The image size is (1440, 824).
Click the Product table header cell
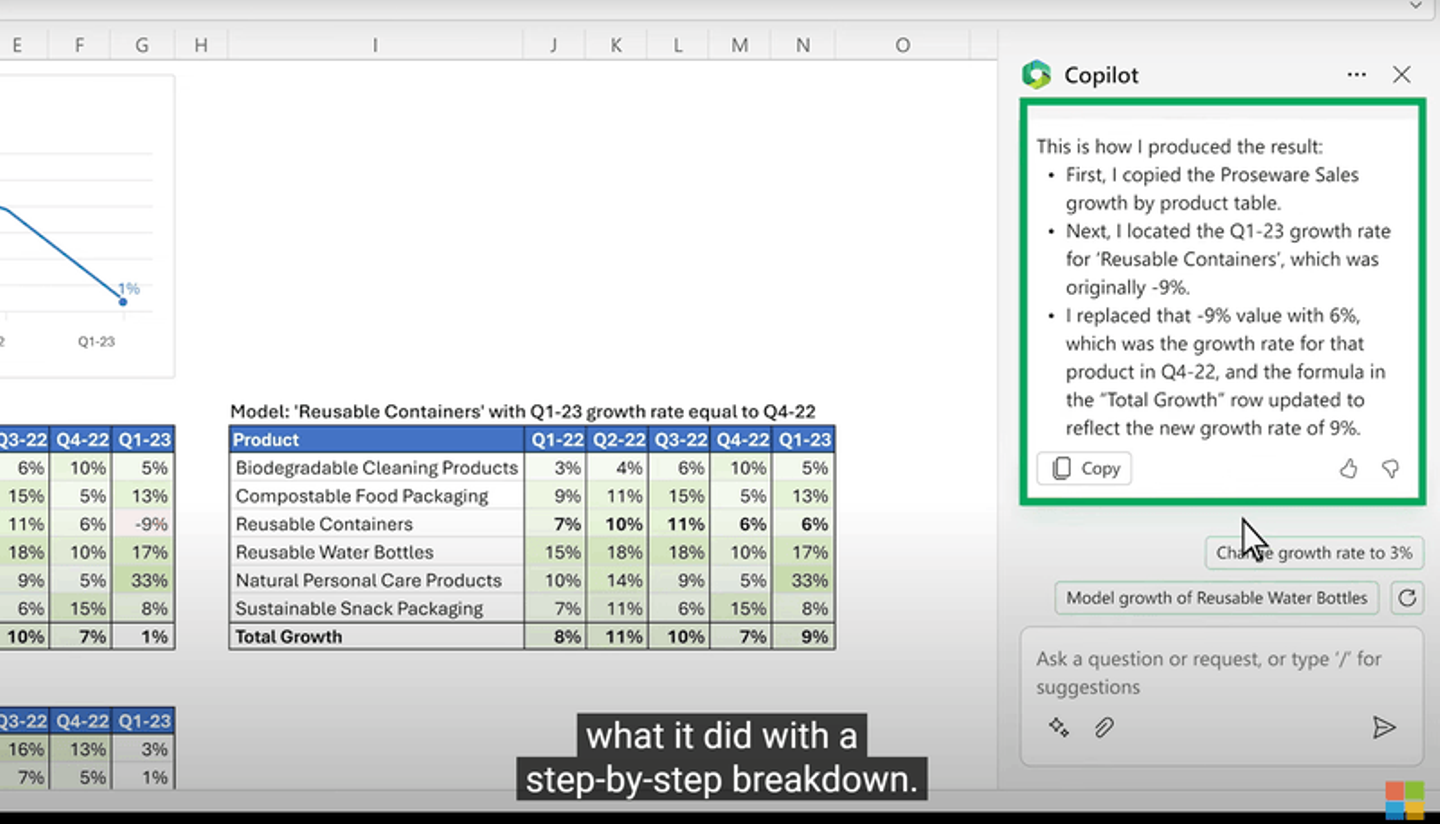tap(376, 440)
